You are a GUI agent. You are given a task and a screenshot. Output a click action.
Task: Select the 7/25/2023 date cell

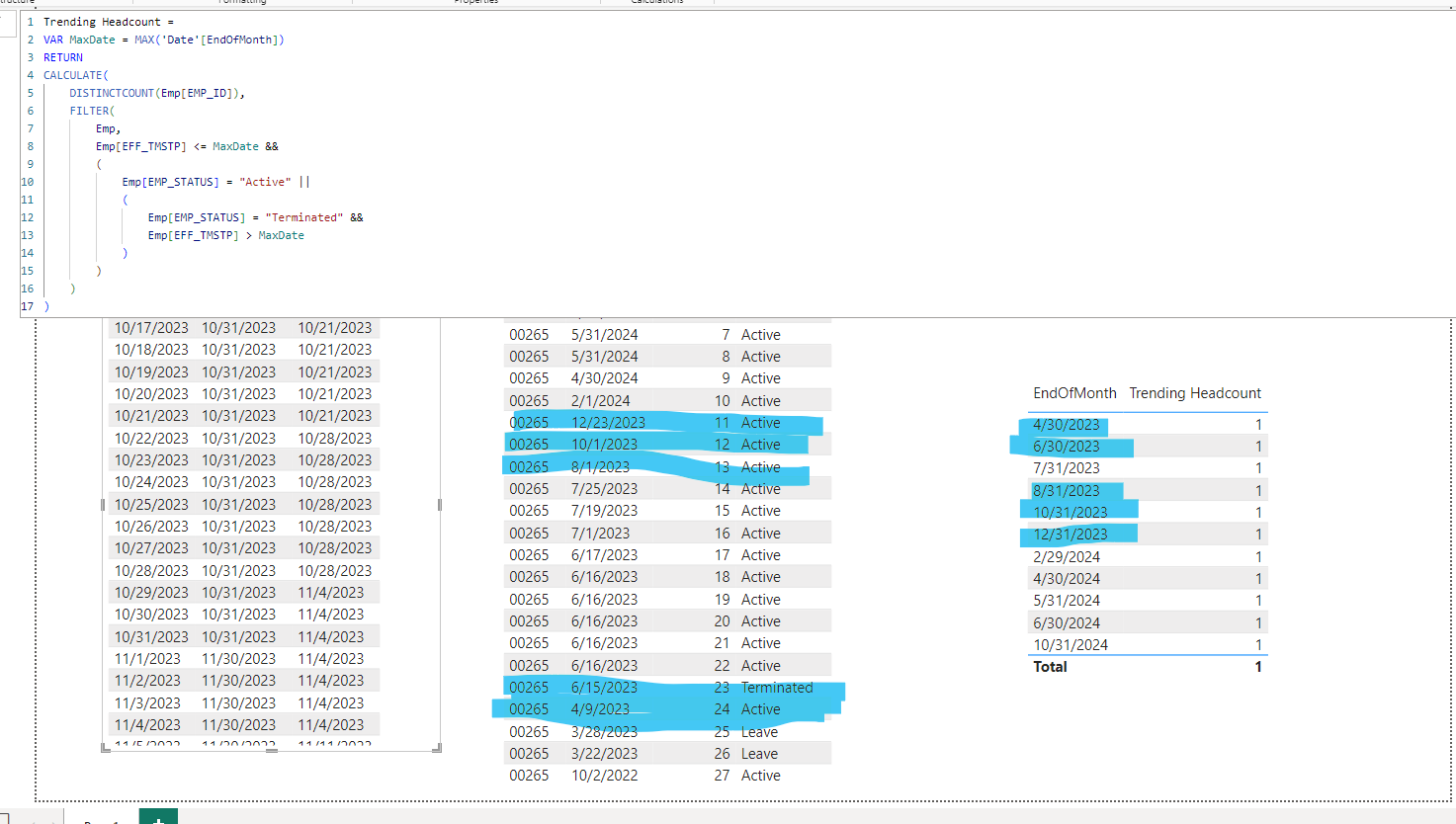tap(604, 489)
